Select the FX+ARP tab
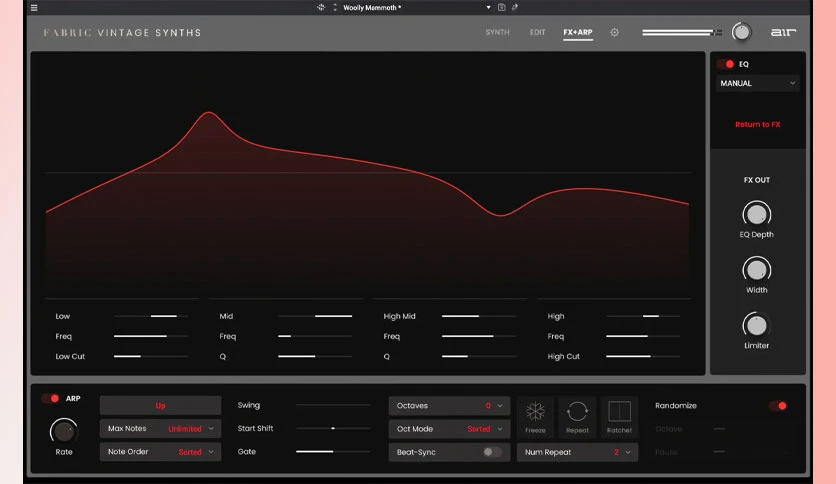The image size is (836, 484). (578, 33)
